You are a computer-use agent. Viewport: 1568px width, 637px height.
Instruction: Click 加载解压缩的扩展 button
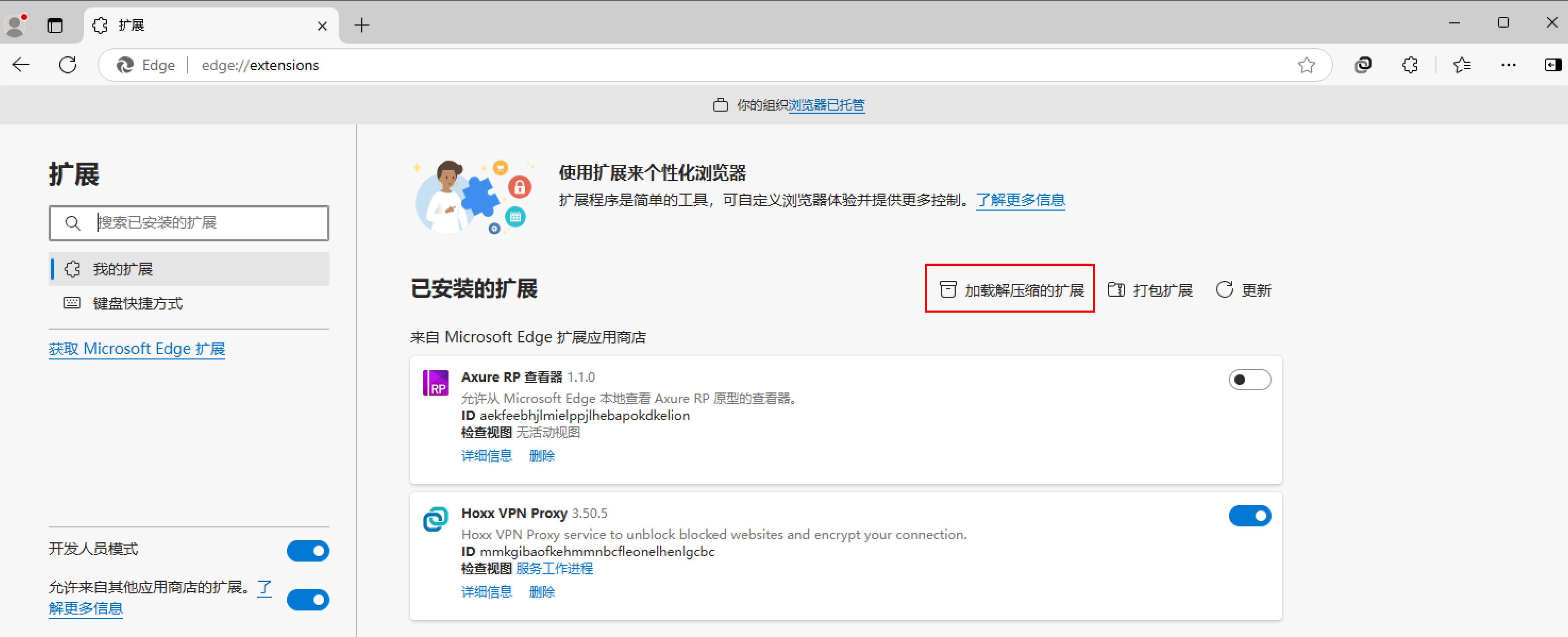coord(1010,290)
